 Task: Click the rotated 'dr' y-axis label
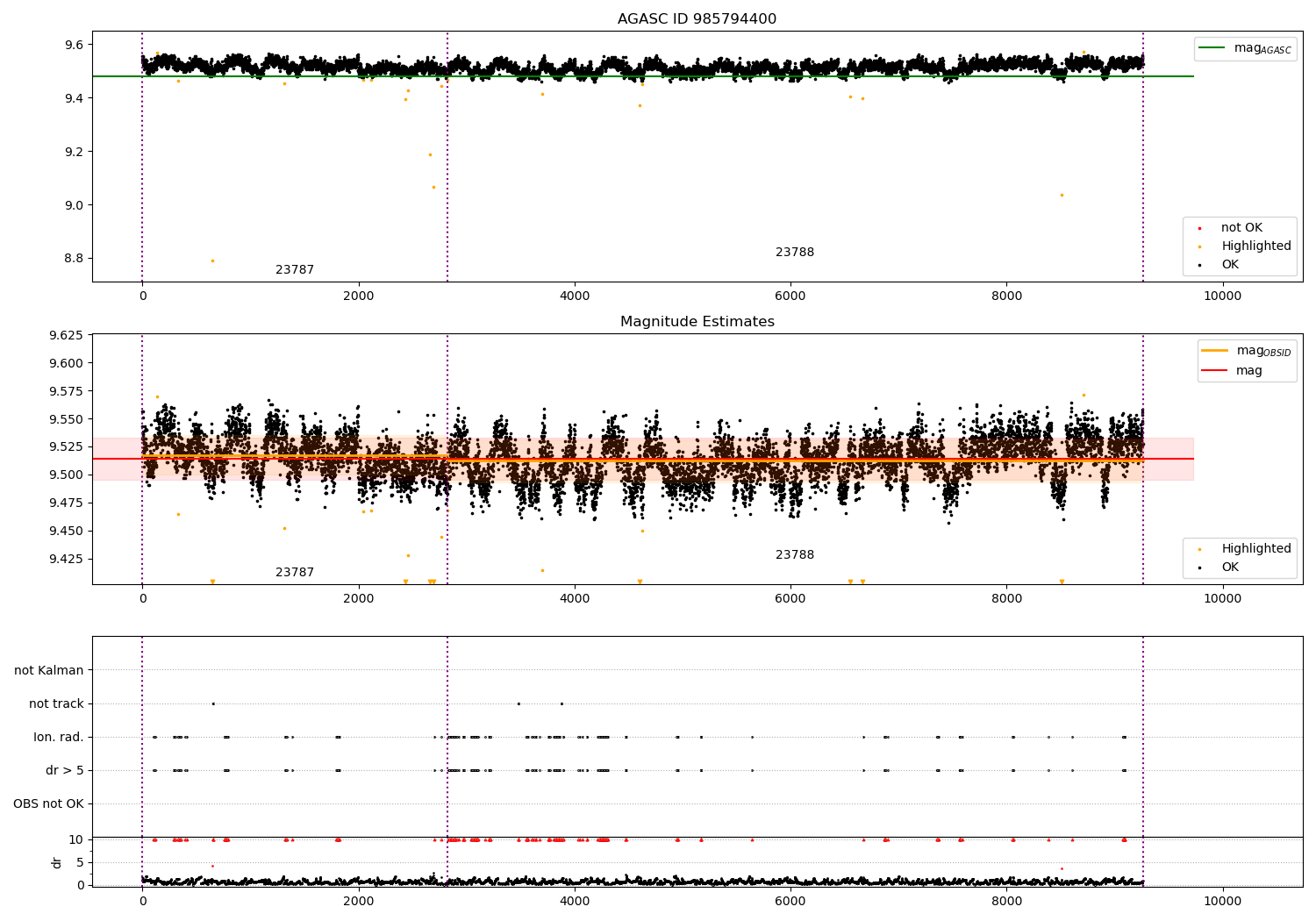click(57, 862)
